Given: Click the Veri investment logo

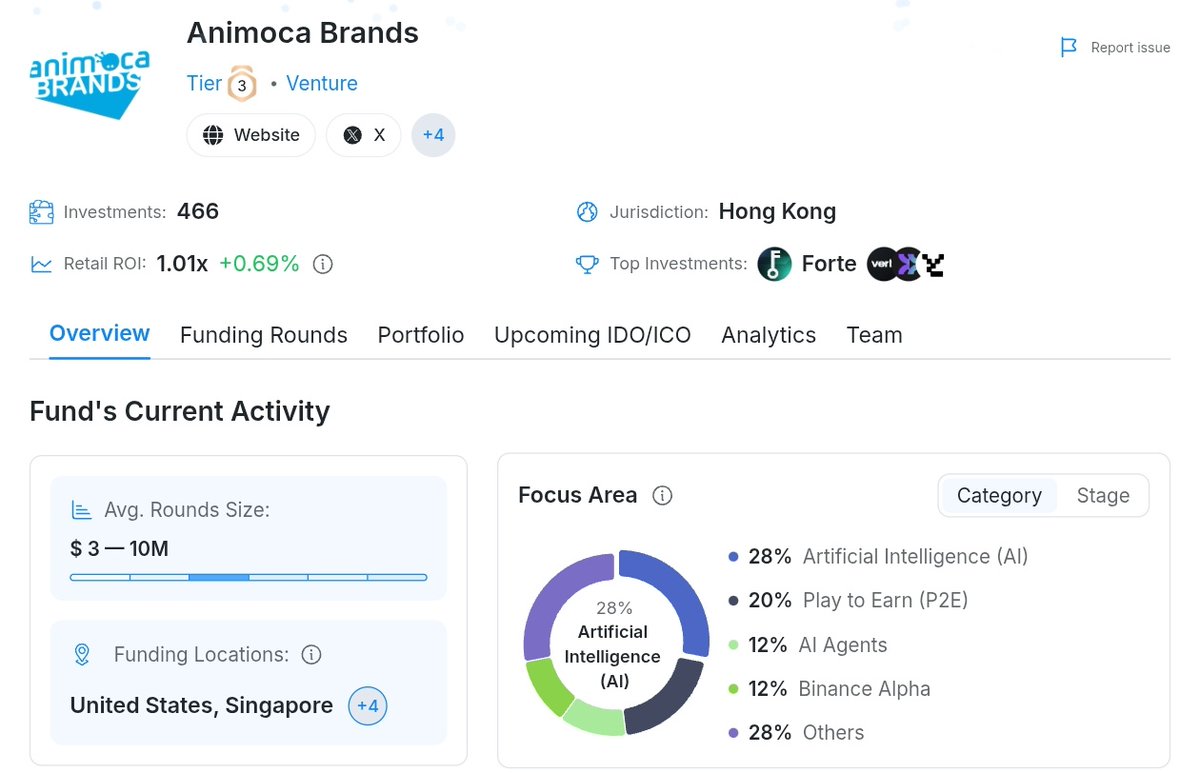Looking at the screenshot, I should [x=882, y=264].
